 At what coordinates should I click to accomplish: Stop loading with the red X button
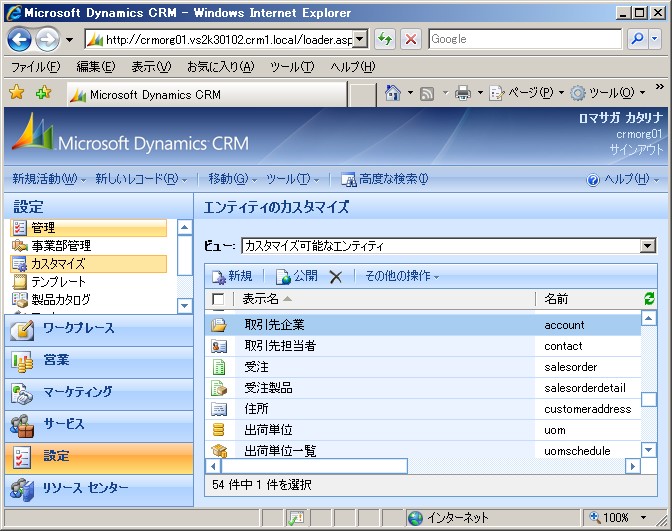[x=411, y=39]
